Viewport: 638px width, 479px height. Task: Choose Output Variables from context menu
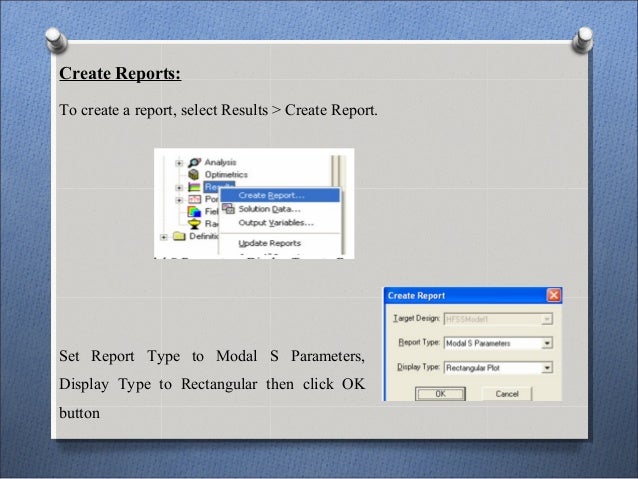[x=280, y=223]
